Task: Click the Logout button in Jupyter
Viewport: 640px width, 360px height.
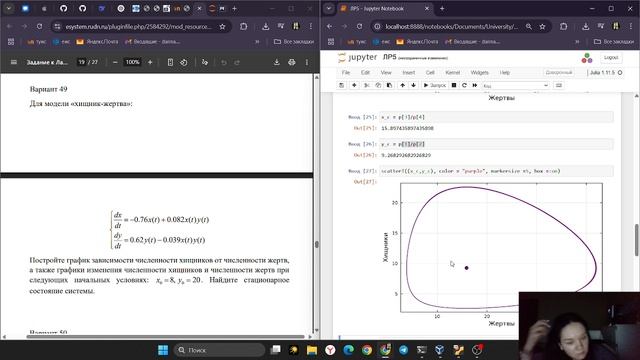Action: pyautogui.click(x=611, y=58)
